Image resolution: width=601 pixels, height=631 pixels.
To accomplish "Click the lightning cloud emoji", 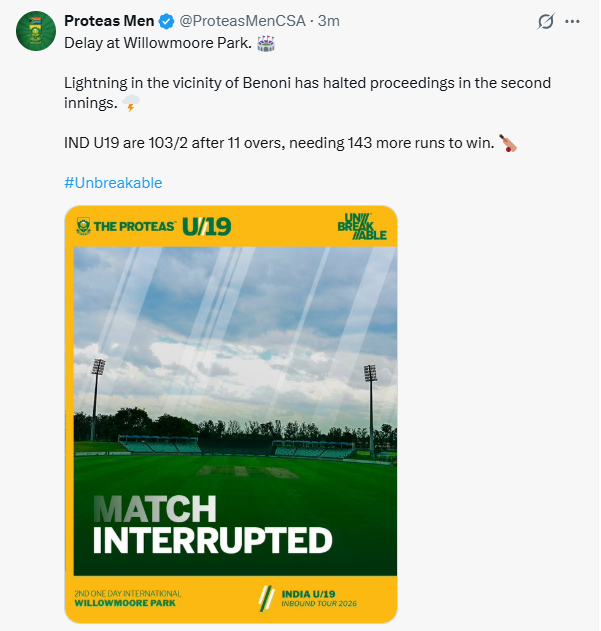I will [x=131, y=104].
